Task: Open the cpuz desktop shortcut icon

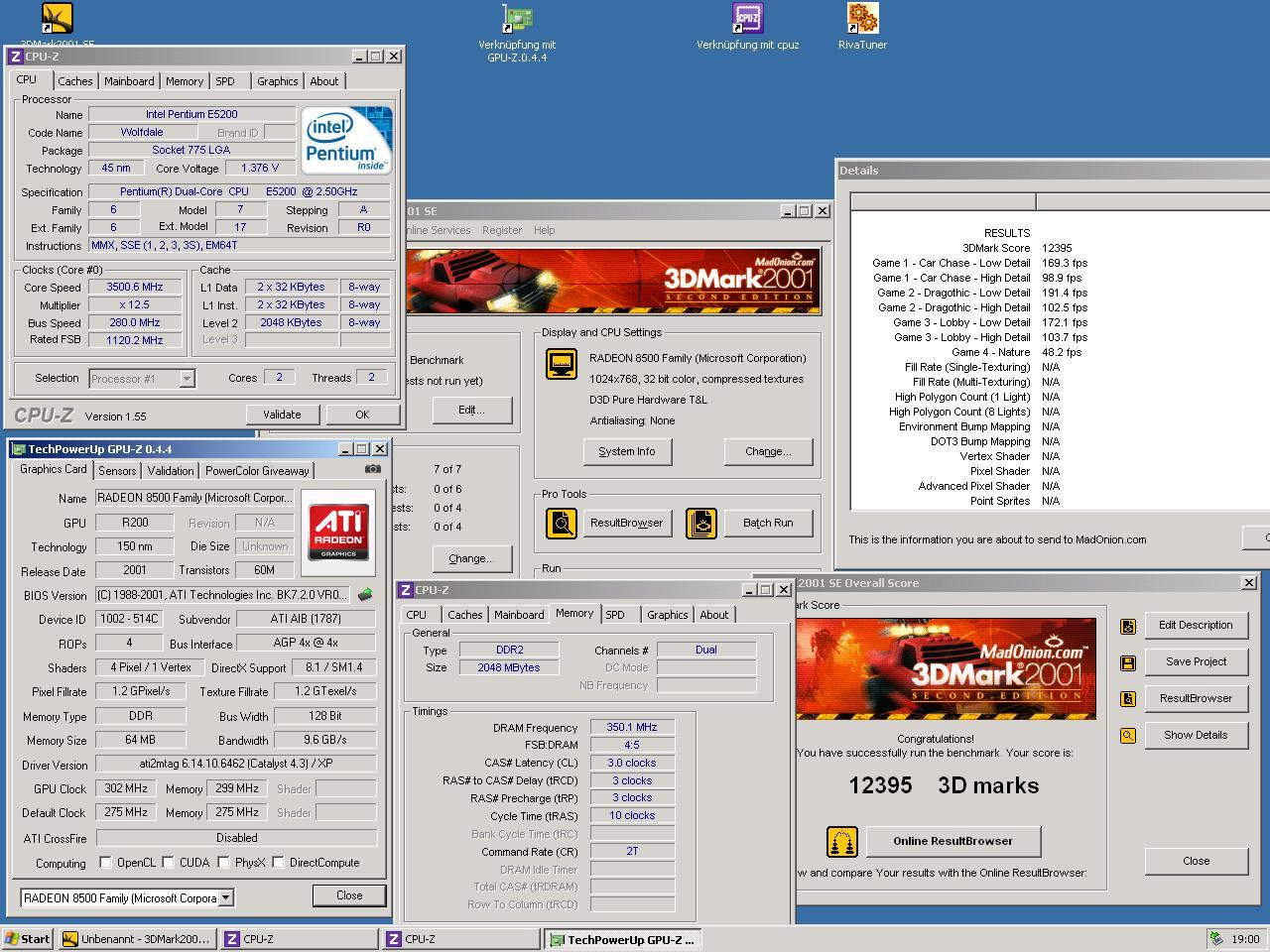Action: coord(747,18)
